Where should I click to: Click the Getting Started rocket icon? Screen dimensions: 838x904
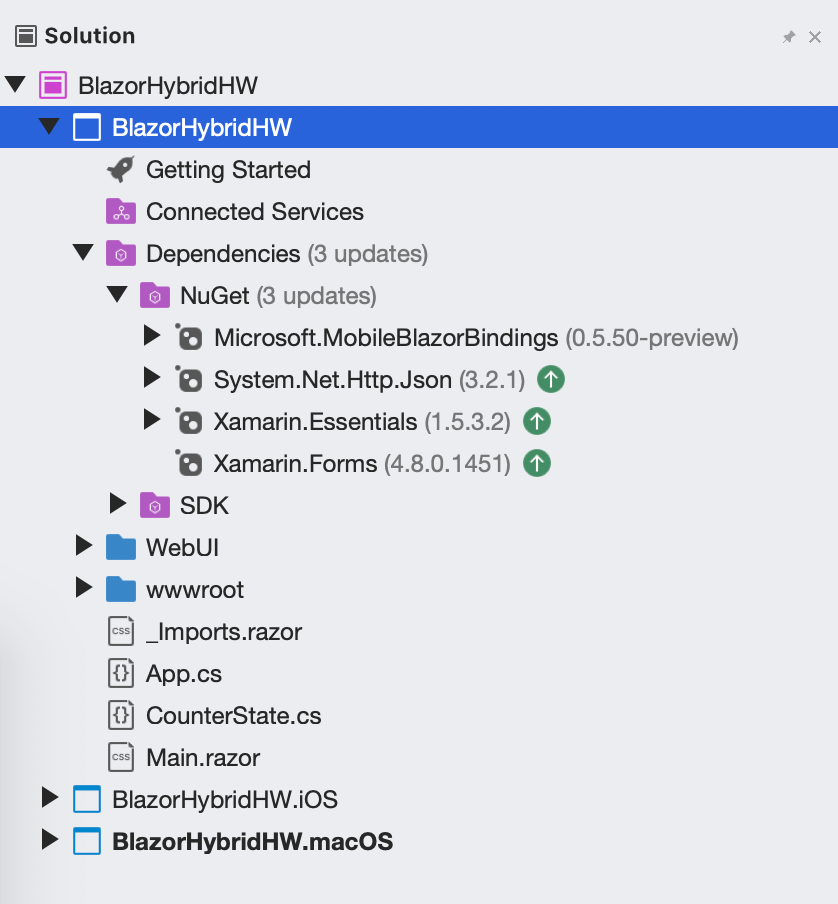120,170
